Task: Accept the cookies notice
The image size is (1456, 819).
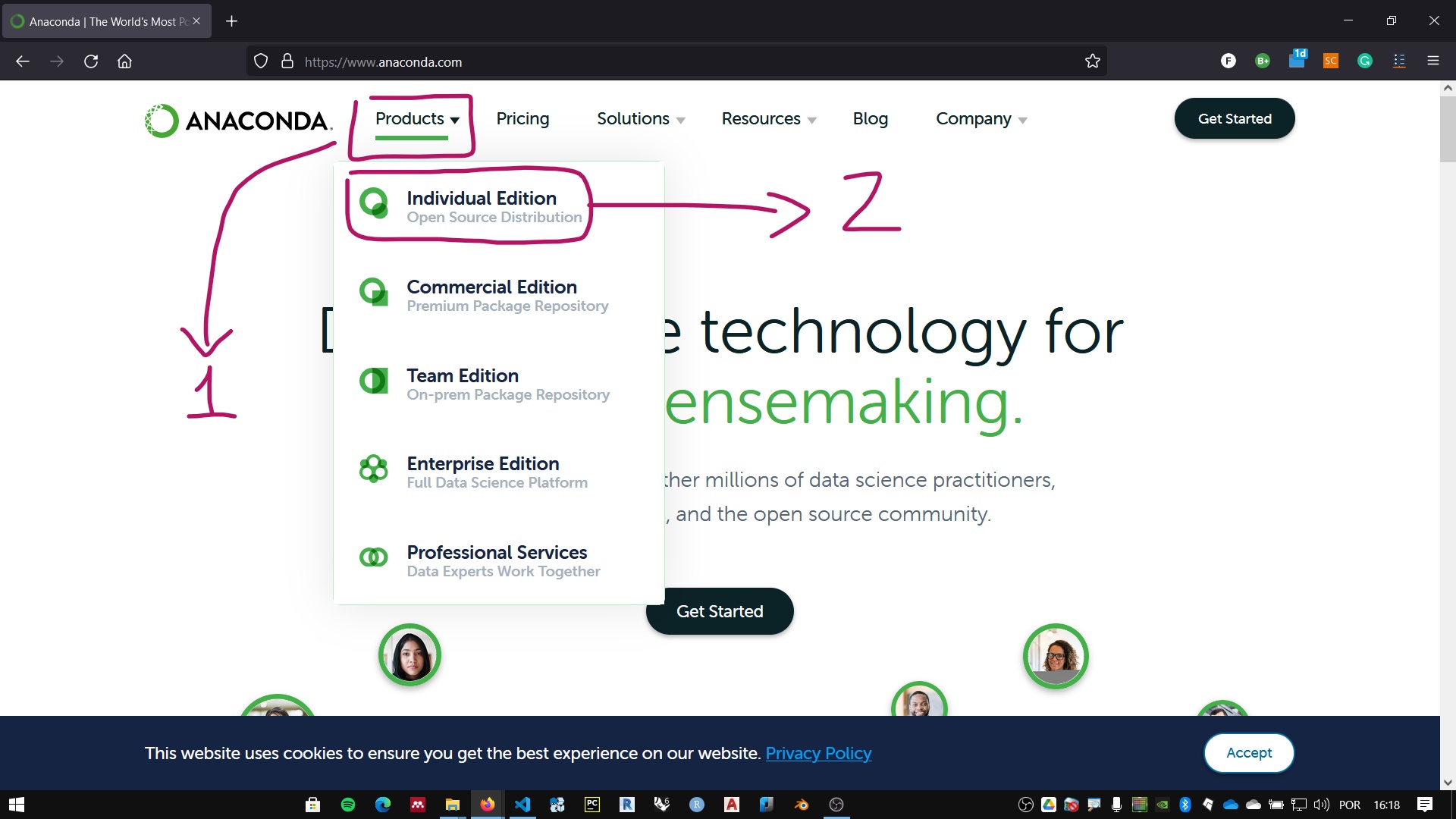Action: [x=1249, y=752]
